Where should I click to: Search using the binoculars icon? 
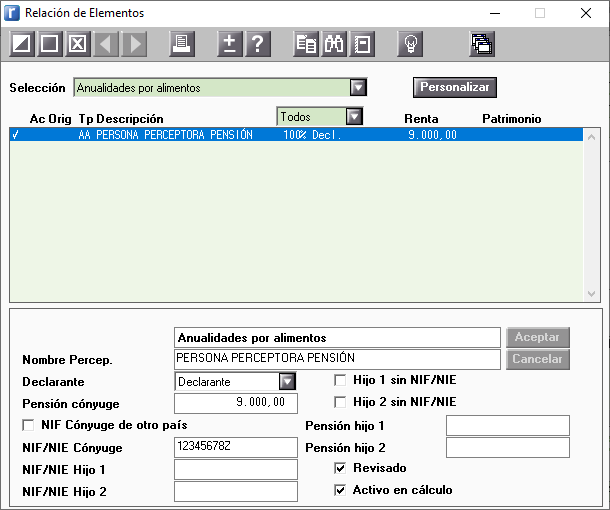click(x=334, y=44)
